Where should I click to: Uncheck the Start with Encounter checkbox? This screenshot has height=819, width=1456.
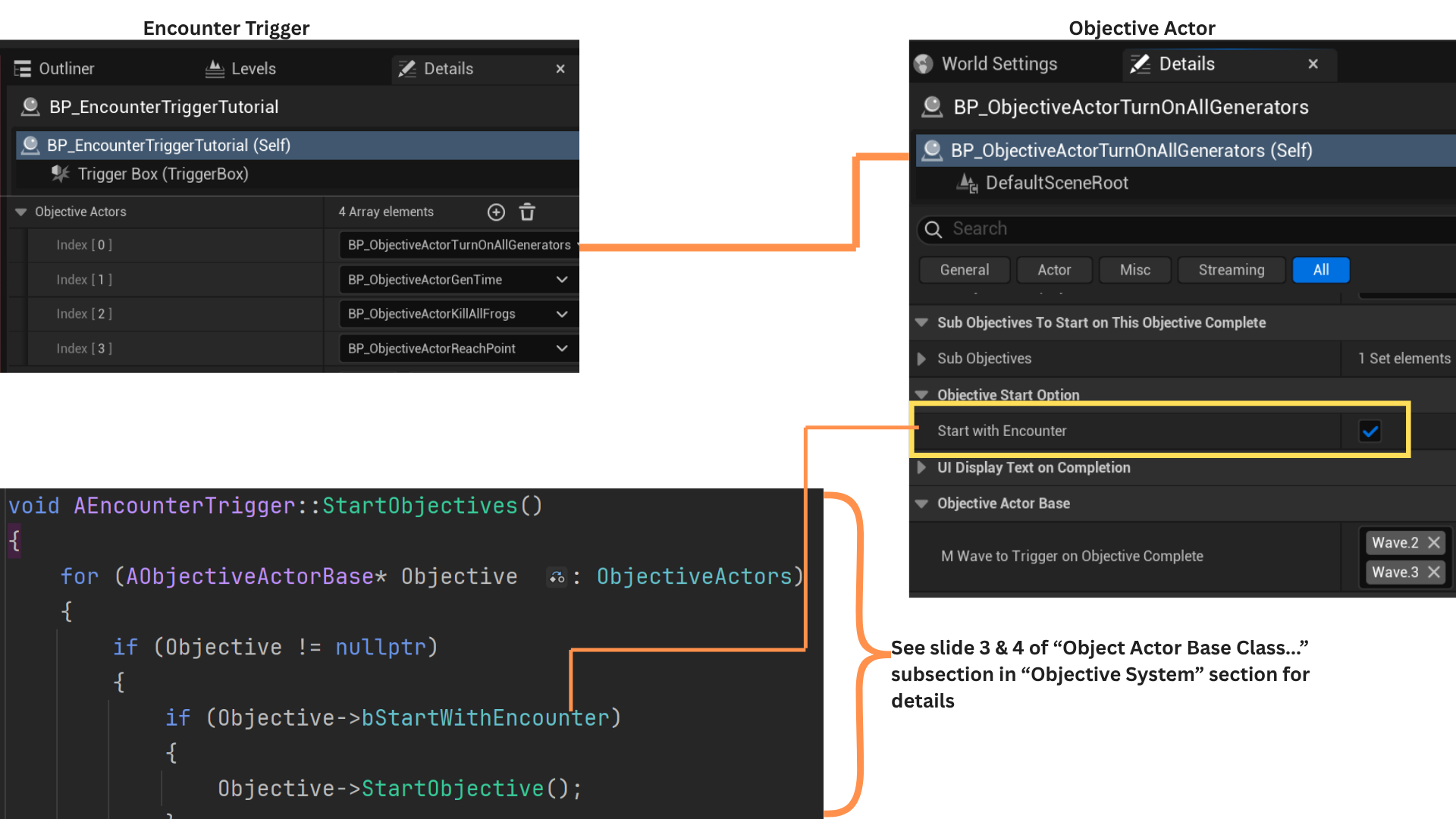coord(1370,431)
